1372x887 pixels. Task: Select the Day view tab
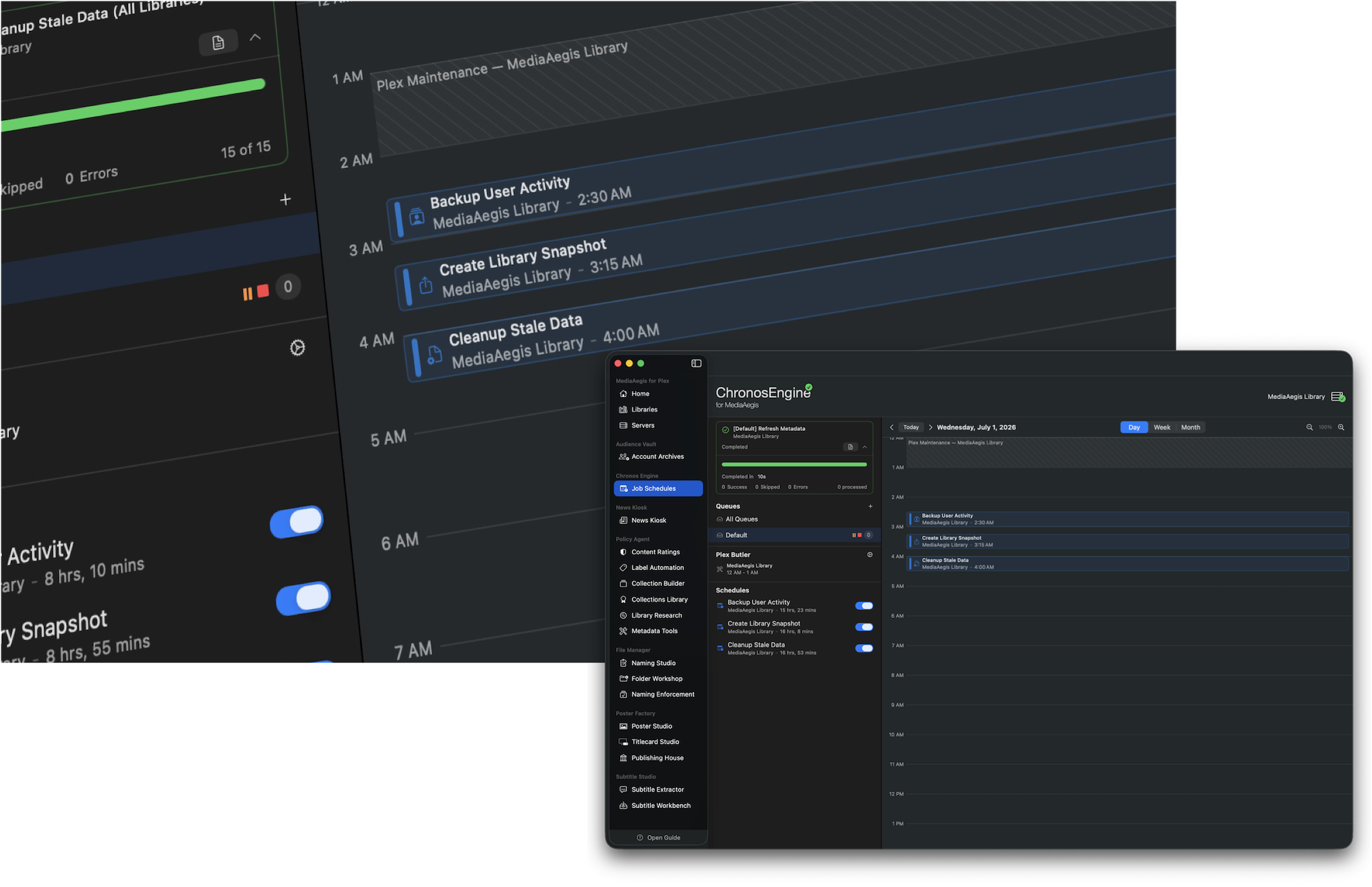point(1134,427)
